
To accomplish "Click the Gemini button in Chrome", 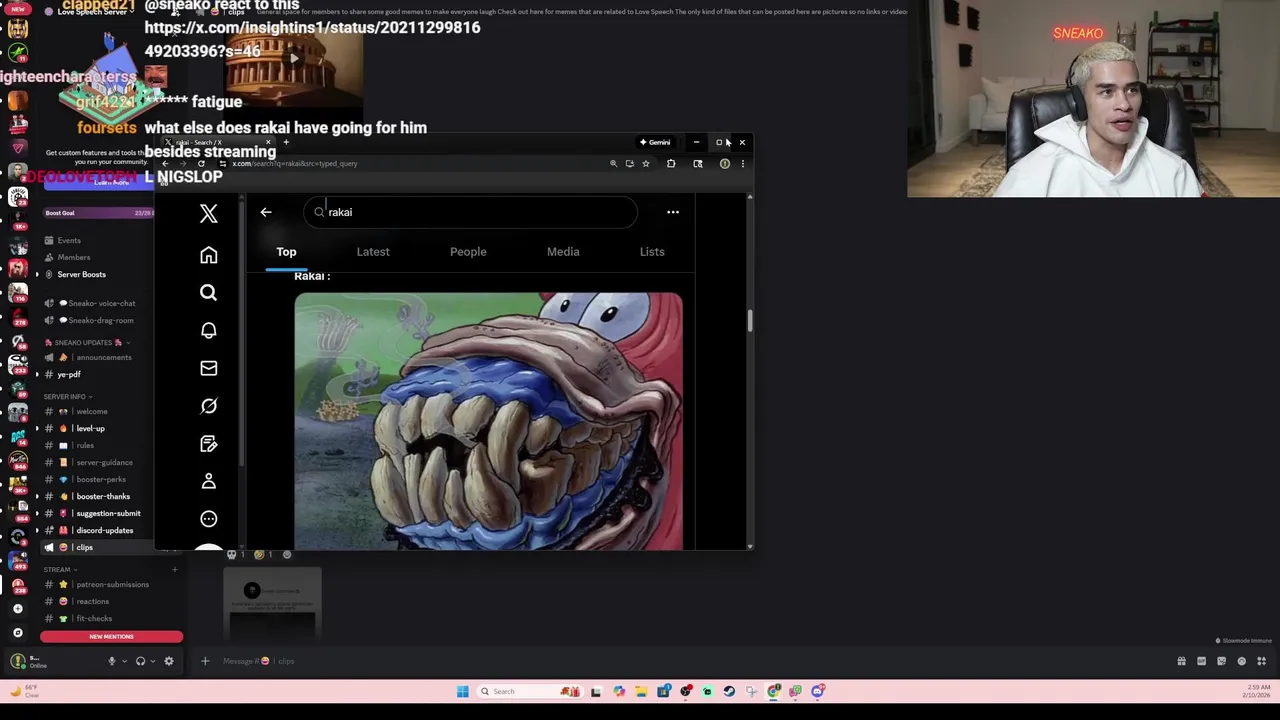I will click(x=655, y=142).
